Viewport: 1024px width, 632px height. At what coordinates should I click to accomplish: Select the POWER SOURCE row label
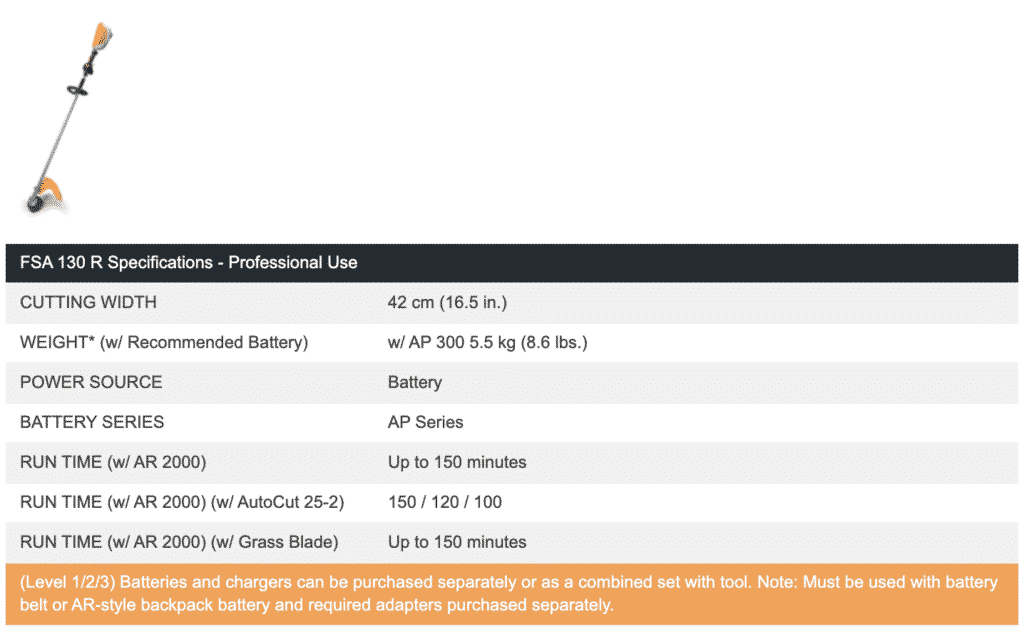tap(91, 382)
